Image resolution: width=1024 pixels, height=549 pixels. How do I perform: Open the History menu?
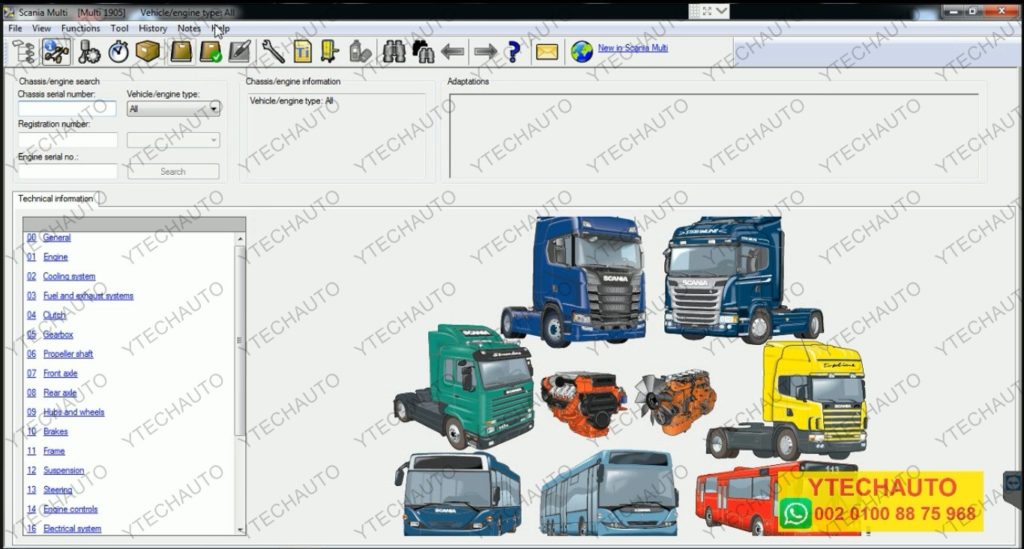(153, 28)
